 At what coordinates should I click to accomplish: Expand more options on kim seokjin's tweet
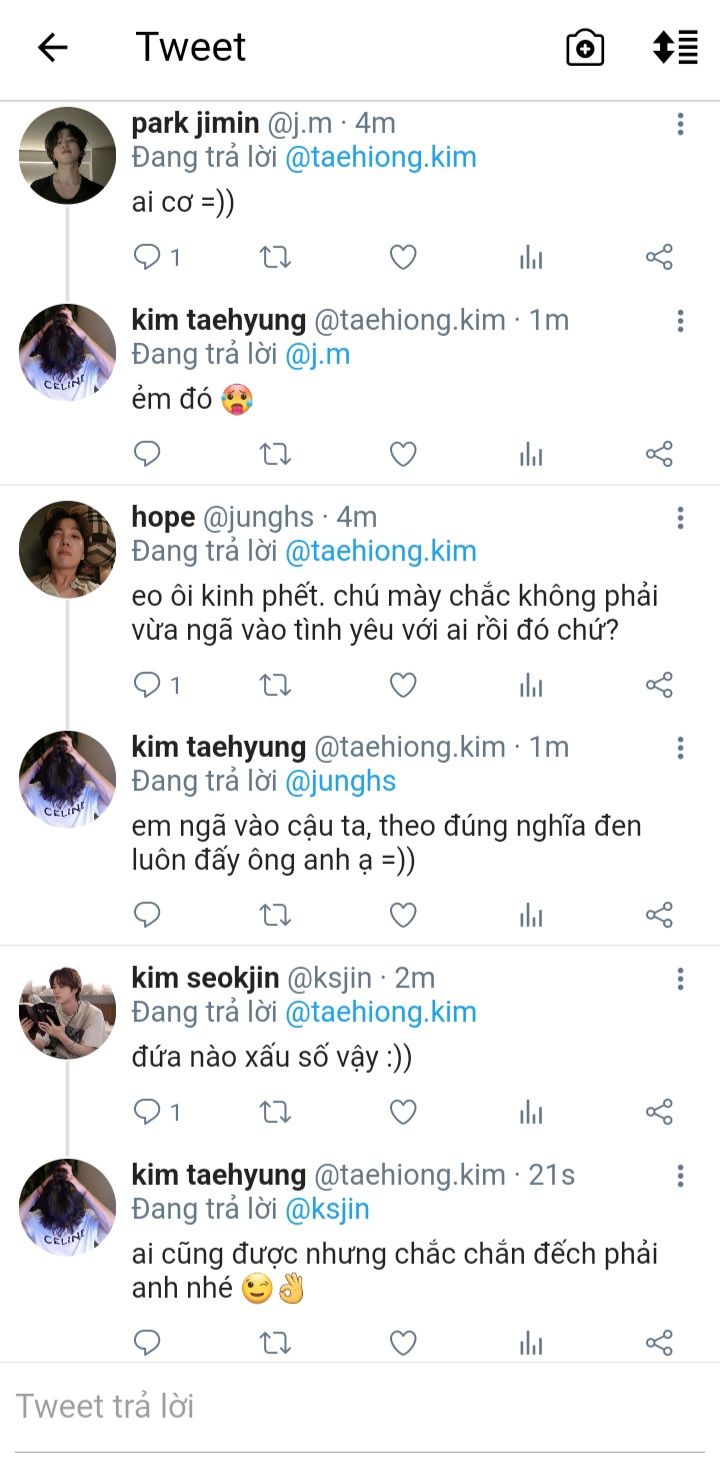[680, 978]
